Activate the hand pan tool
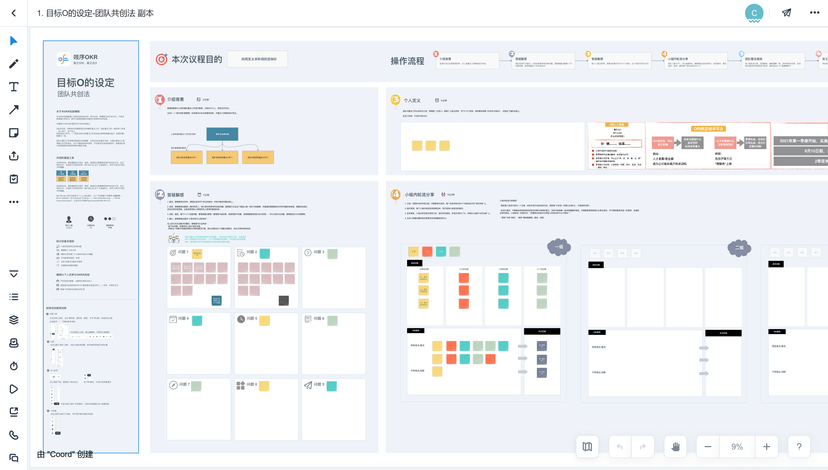 (x=675, y=447)
